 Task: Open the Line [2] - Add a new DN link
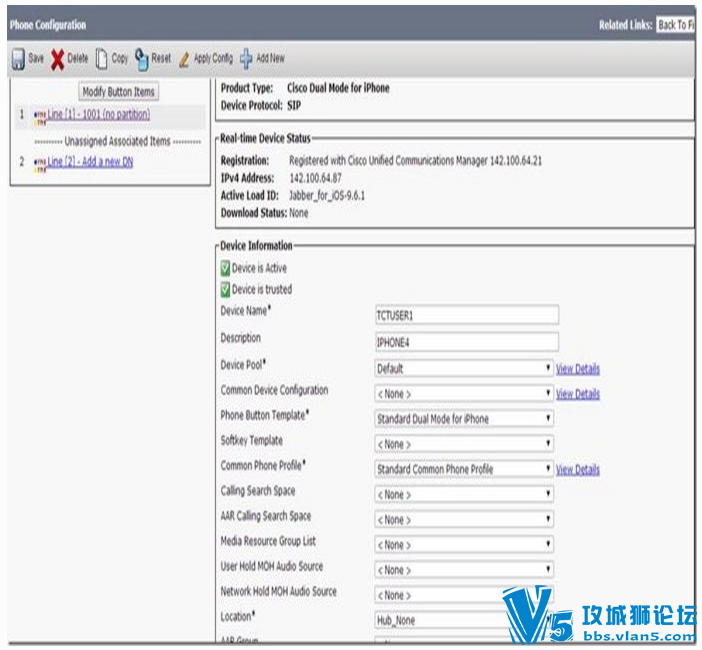click(90, 162)
